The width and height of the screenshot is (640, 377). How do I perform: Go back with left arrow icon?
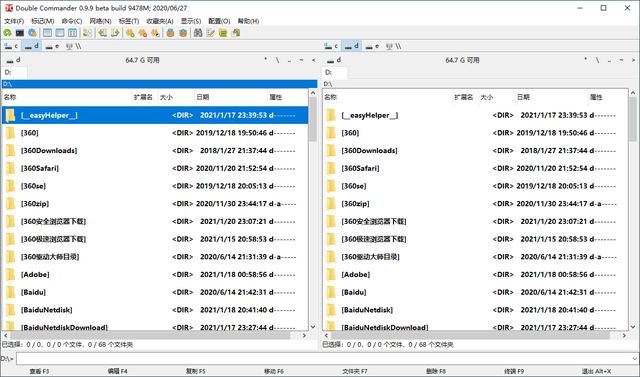[102, 33]
